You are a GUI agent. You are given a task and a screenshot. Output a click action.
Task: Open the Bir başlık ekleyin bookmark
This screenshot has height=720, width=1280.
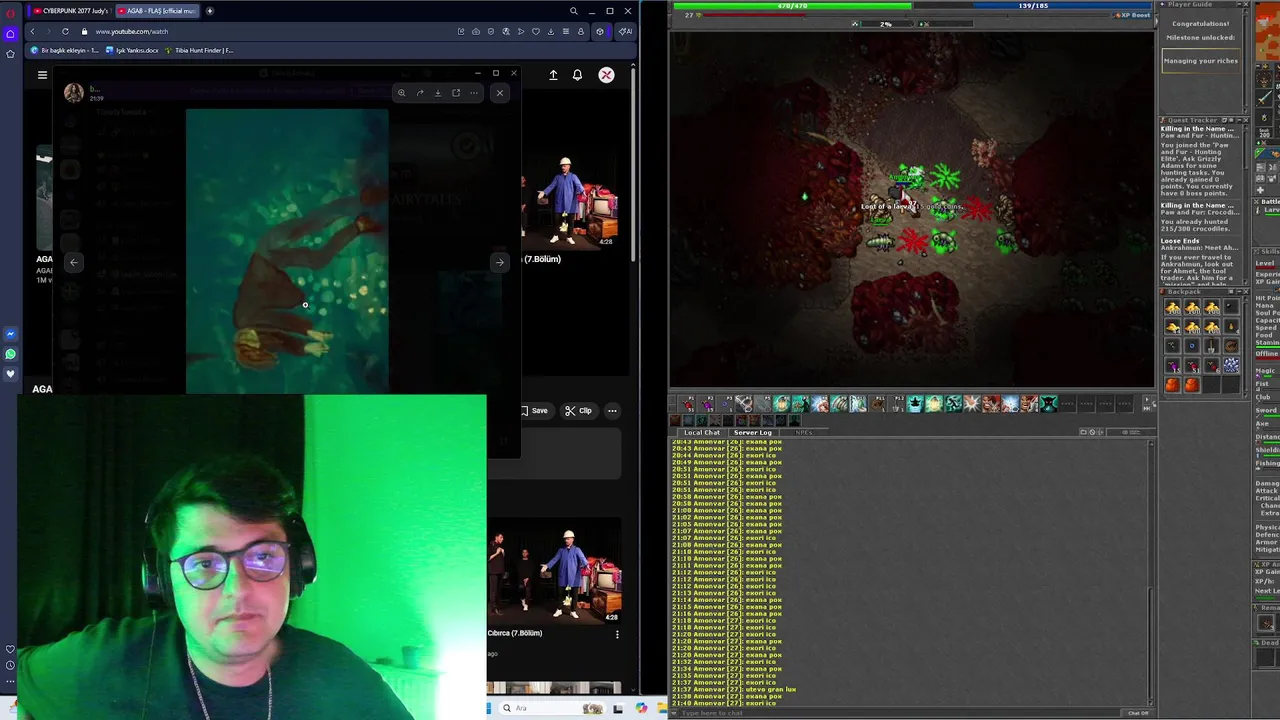pyautogui.click(x=65, y=50)
